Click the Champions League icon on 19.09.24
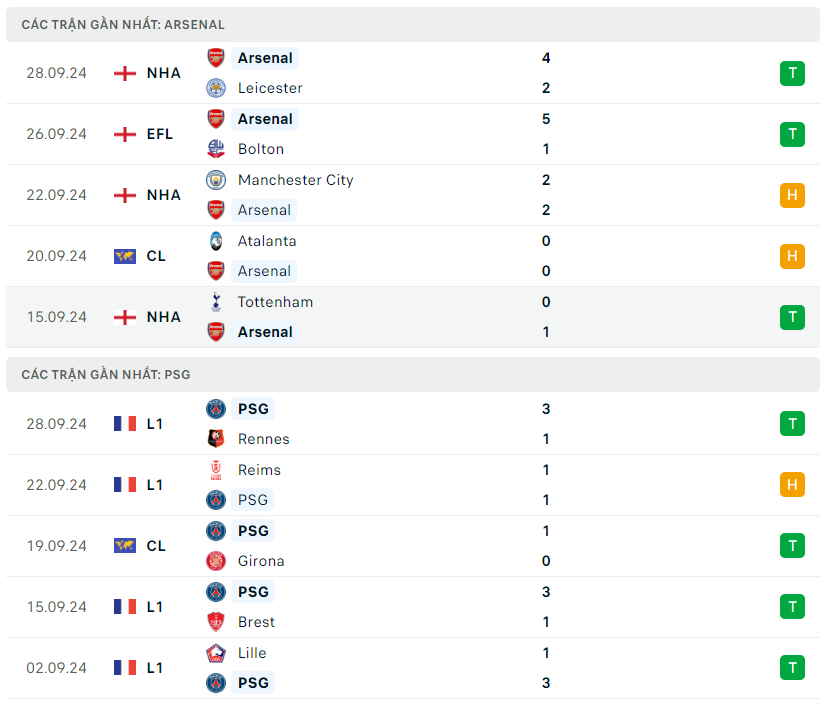 (x=125, y=546)
